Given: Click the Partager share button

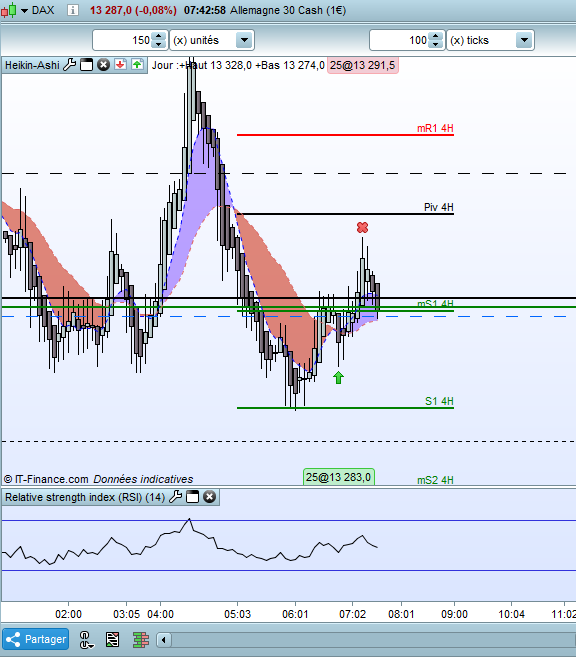Looking at the screenshot, I should 36,639.
